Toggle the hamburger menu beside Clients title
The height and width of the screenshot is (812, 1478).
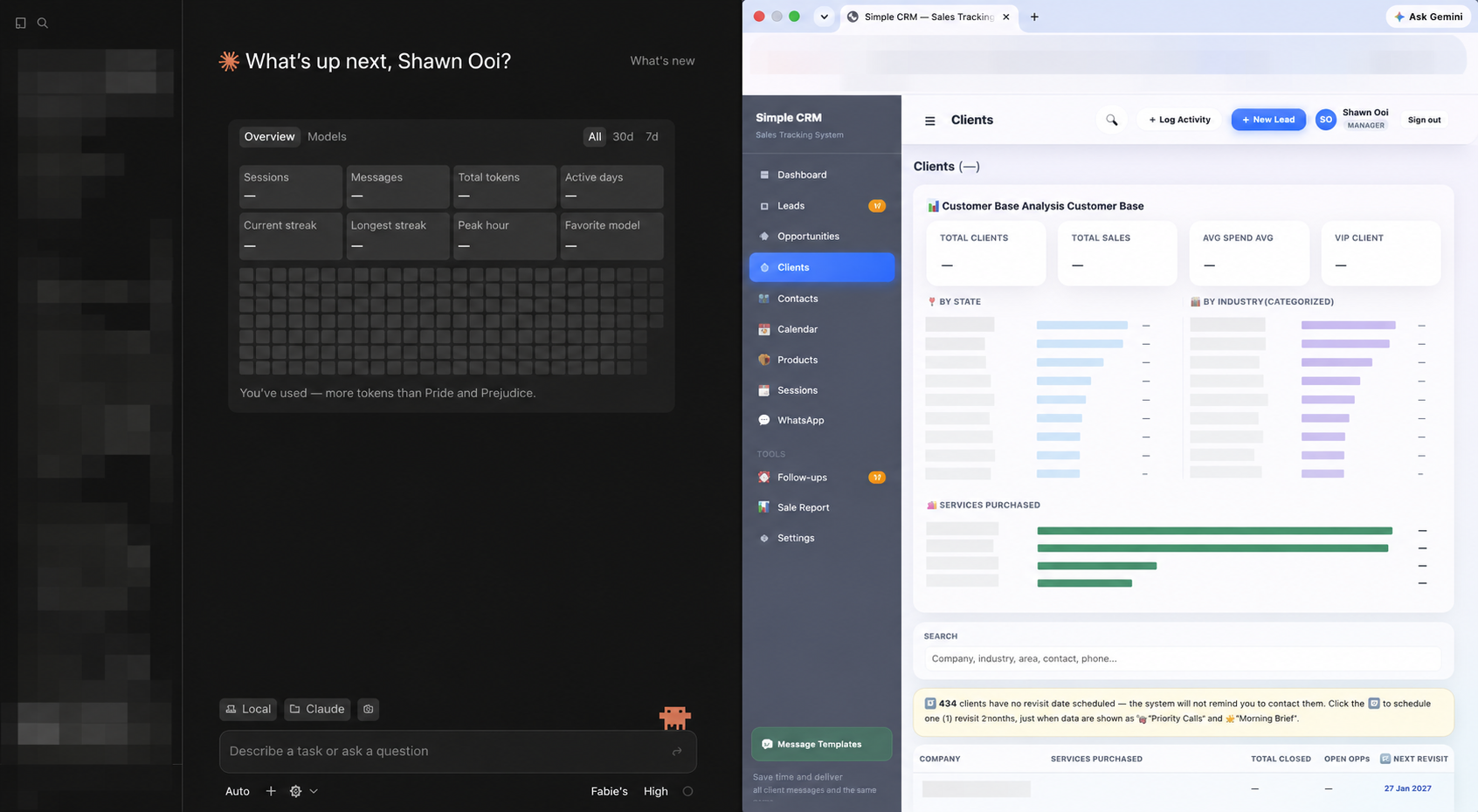pos(930,120)
